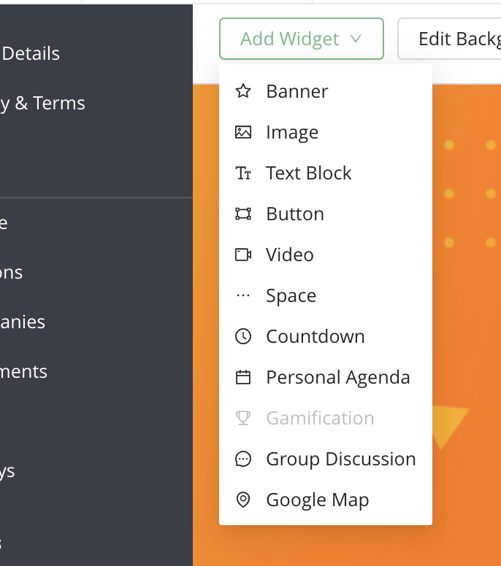Click the camera icon next to Video

click(243, 254)
